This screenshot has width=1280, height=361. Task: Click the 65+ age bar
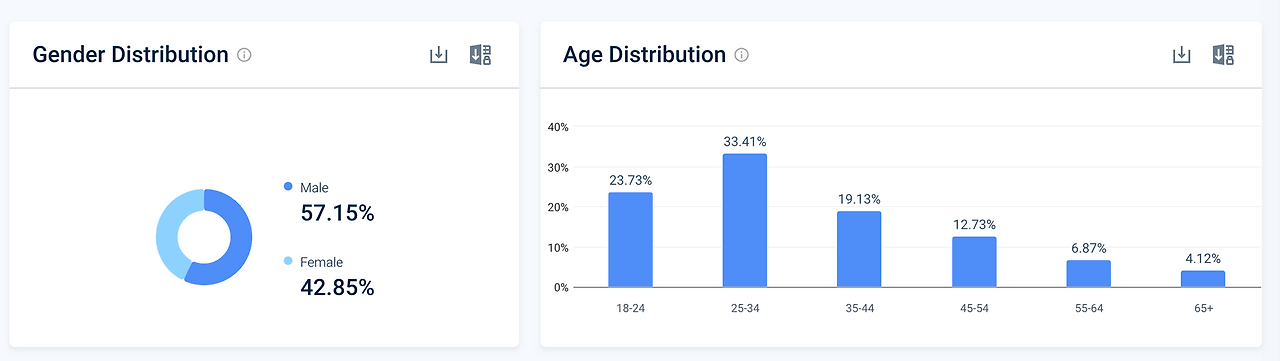[x=1203, y=279]
